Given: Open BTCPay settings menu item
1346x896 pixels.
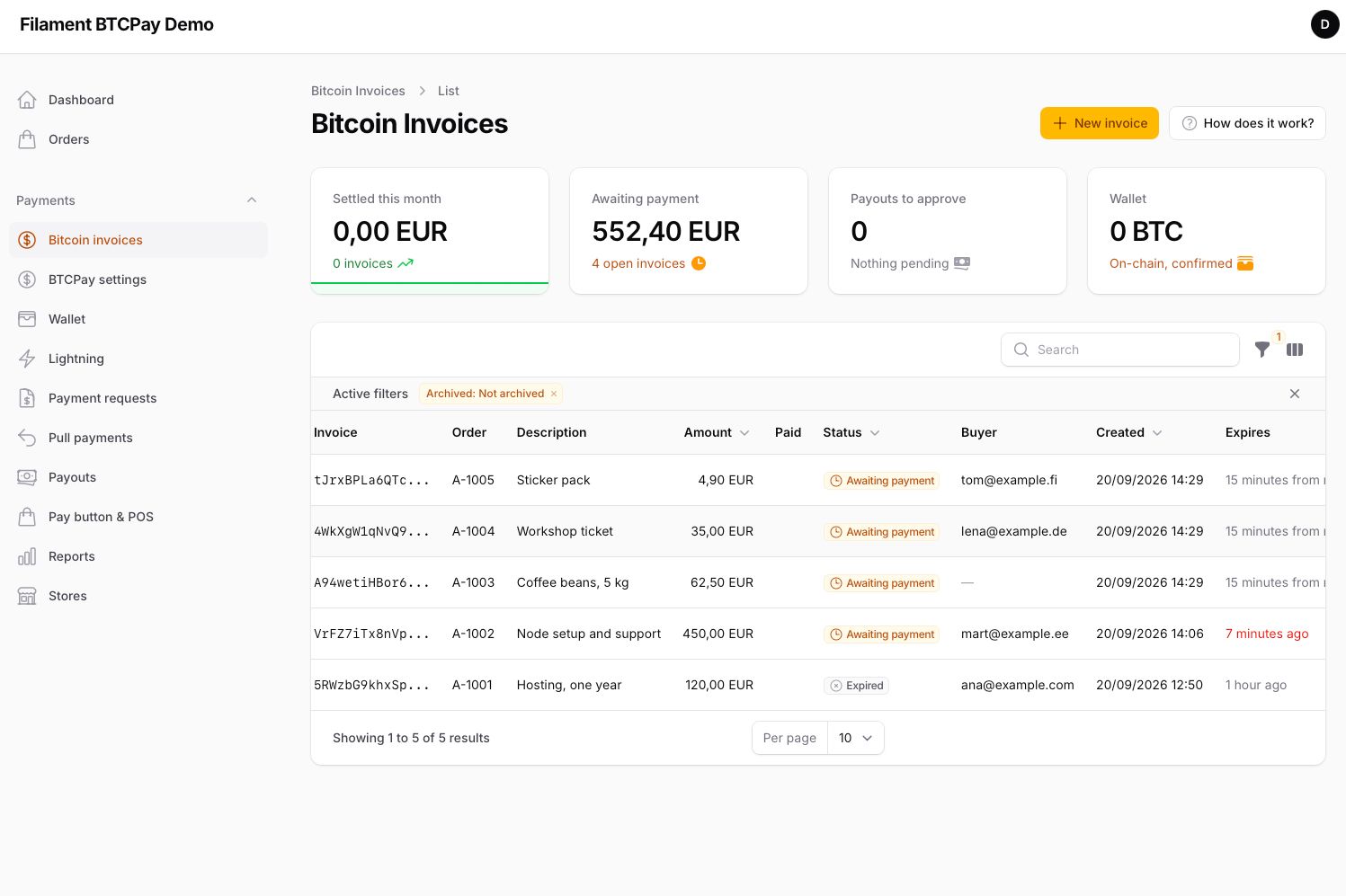Looking at the screenshot, I should point(138,279).
